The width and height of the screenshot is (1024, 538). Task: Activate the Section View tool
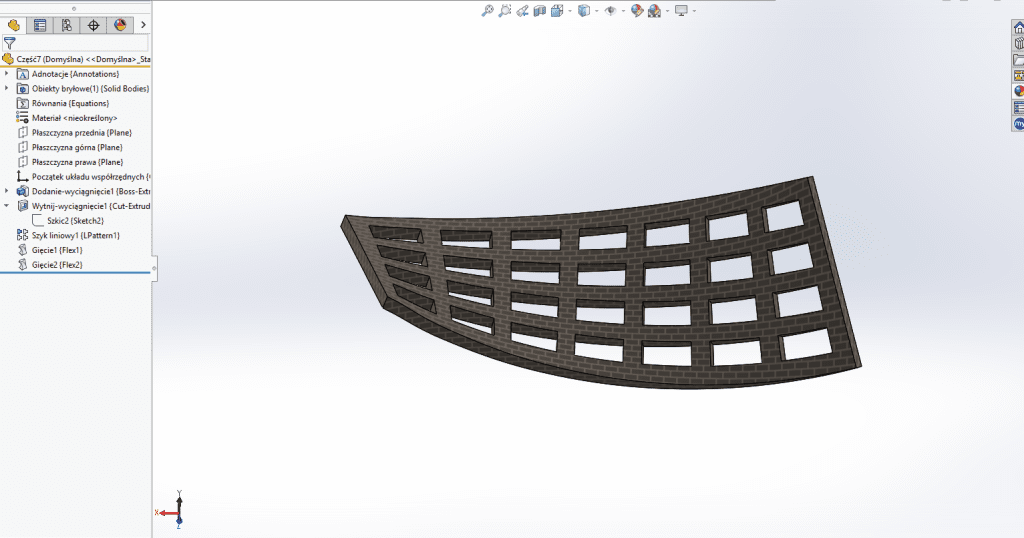[x=541, y=11]
